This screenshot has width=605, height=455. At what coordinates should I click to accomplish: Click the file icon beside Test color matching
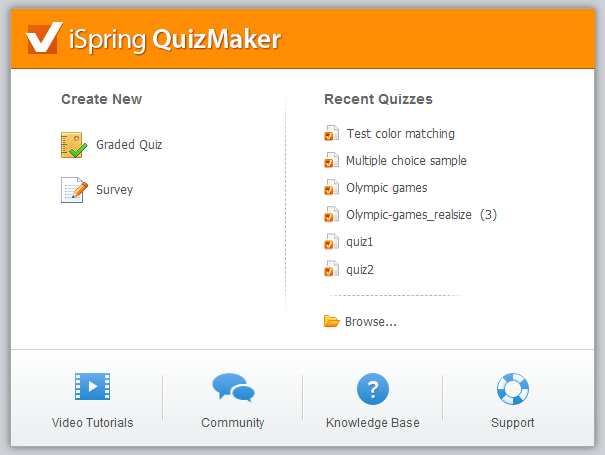[331, 133]
